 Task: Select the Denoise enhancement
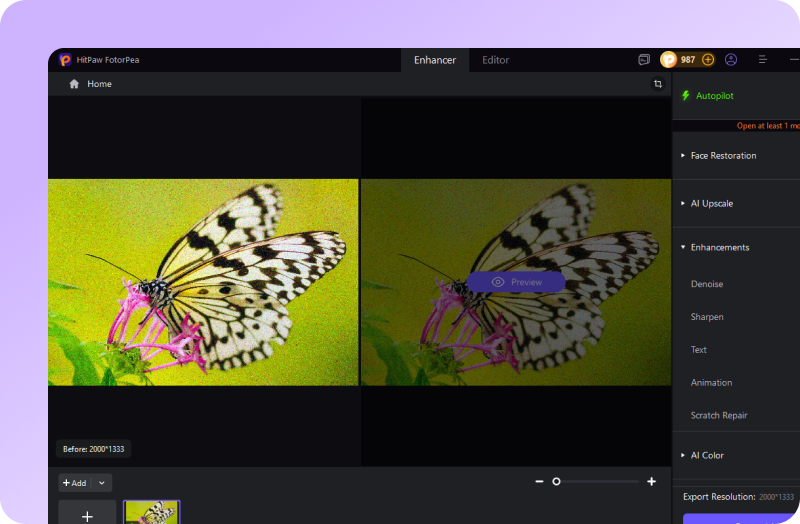[707, 284]
